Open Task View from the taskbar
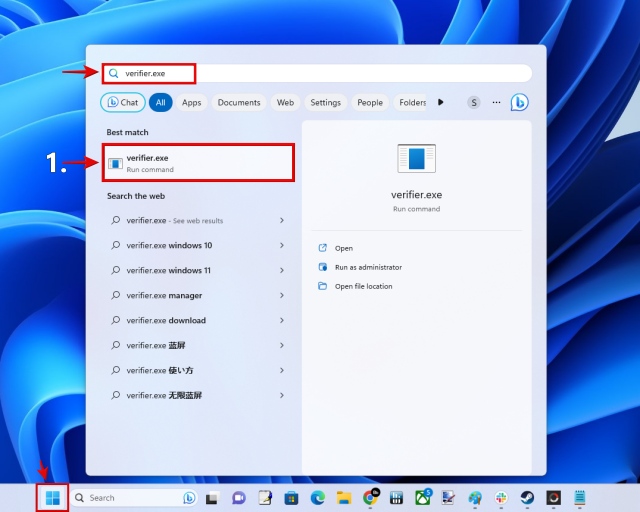Screen dimensions: 640x512 coord(212,498)
